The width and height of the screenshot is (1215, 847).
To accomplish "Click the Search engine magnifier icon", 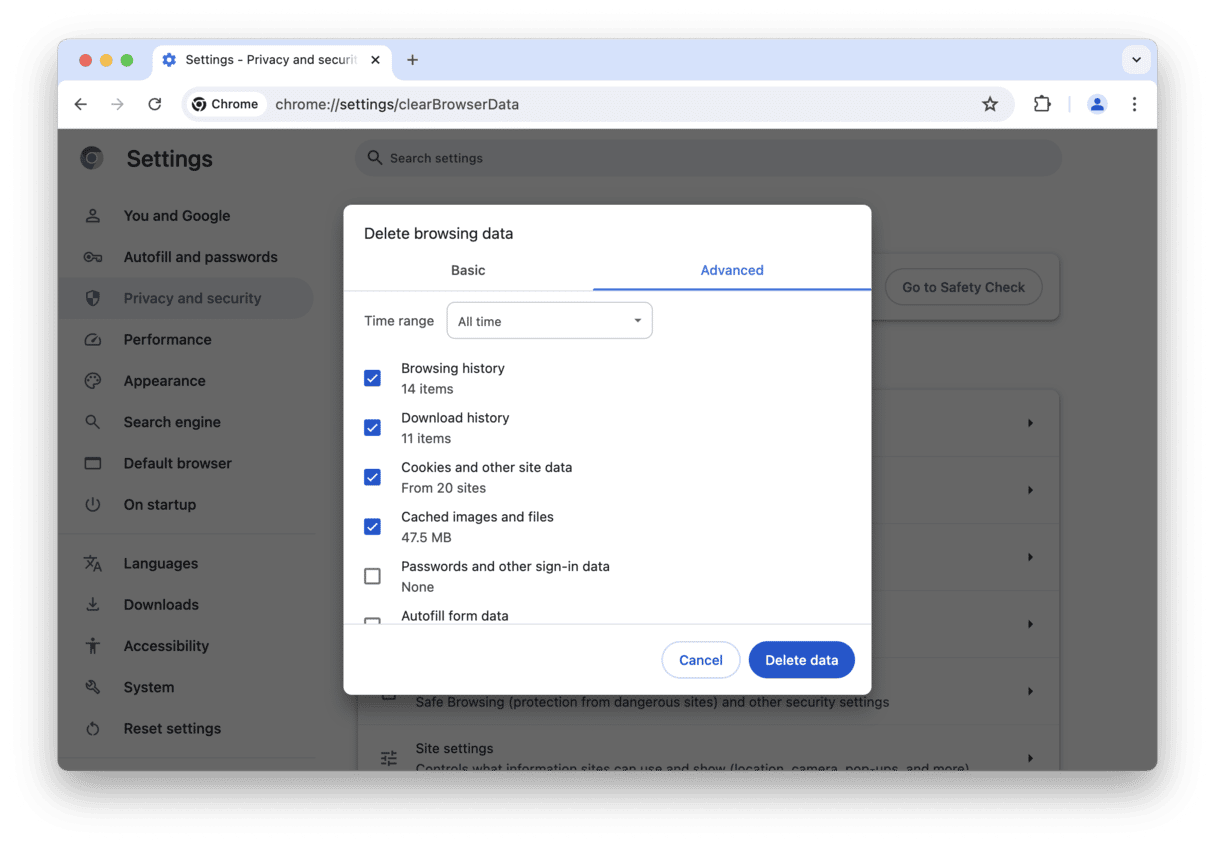I will (x=92, y=421).
